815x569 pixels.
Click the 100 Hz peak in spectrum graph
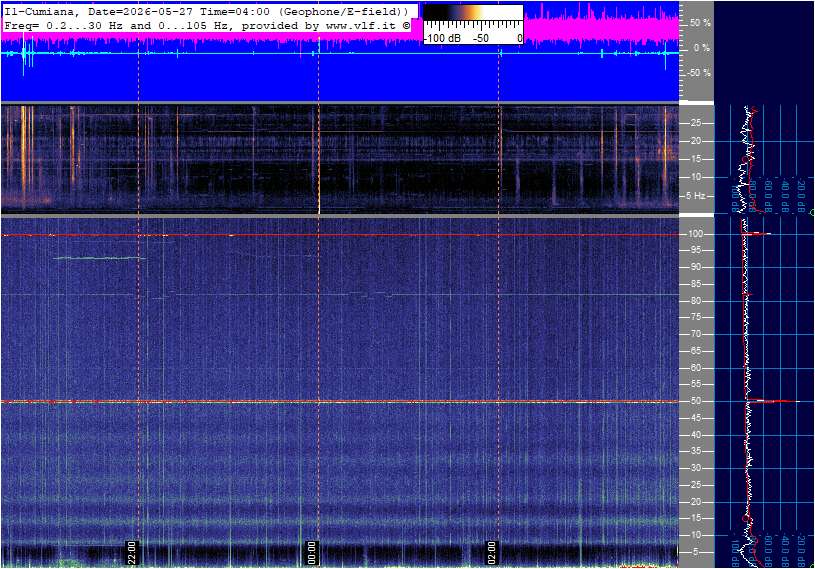pyautogui.click(x=758, y=234)
